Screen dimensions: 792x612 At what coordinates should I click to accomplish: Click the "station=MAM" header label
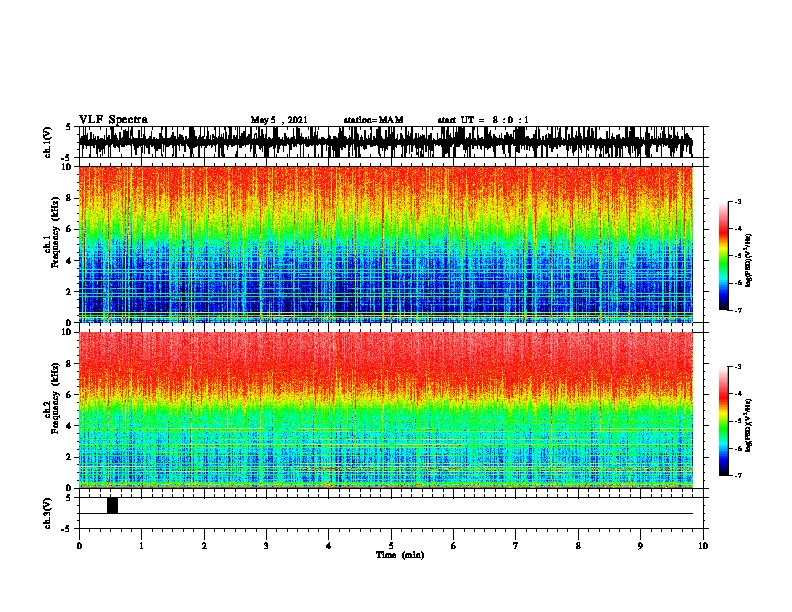(374, 120)
